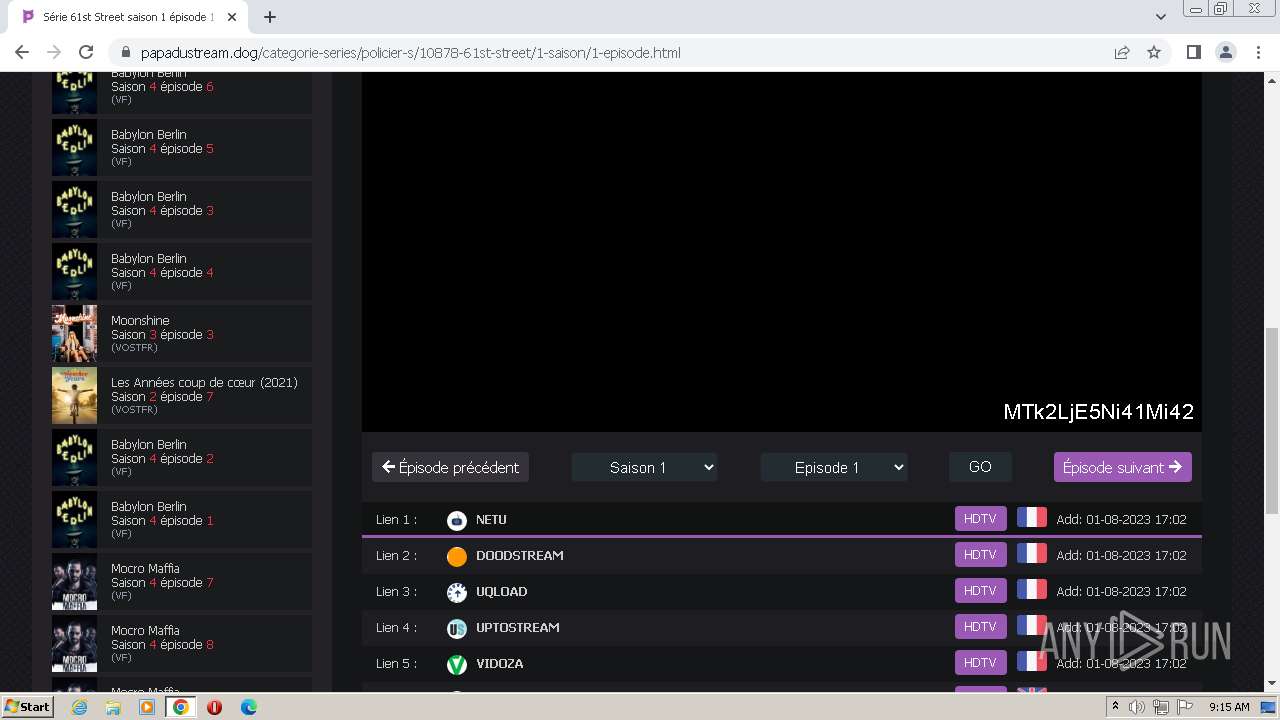Click the taskbar clock 9:15 AM
Screen dimensions: 1280x720
1229,707
